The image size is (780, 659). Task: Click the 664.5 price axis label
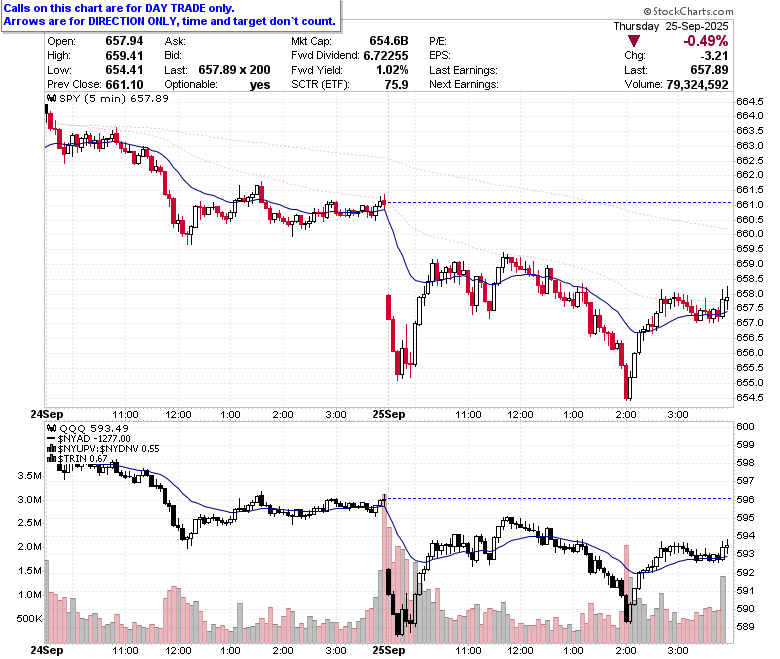(x=749, y=101)
